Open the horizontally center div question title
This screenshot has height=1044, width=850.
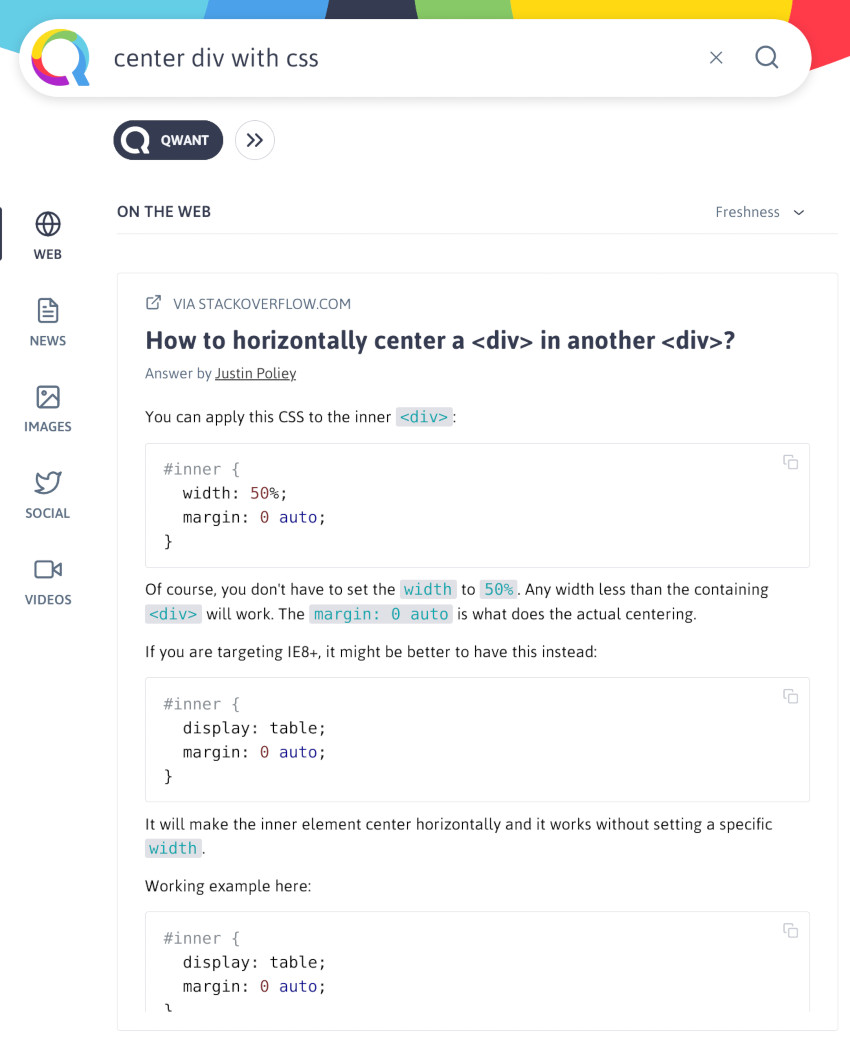[x=440, y=340]
